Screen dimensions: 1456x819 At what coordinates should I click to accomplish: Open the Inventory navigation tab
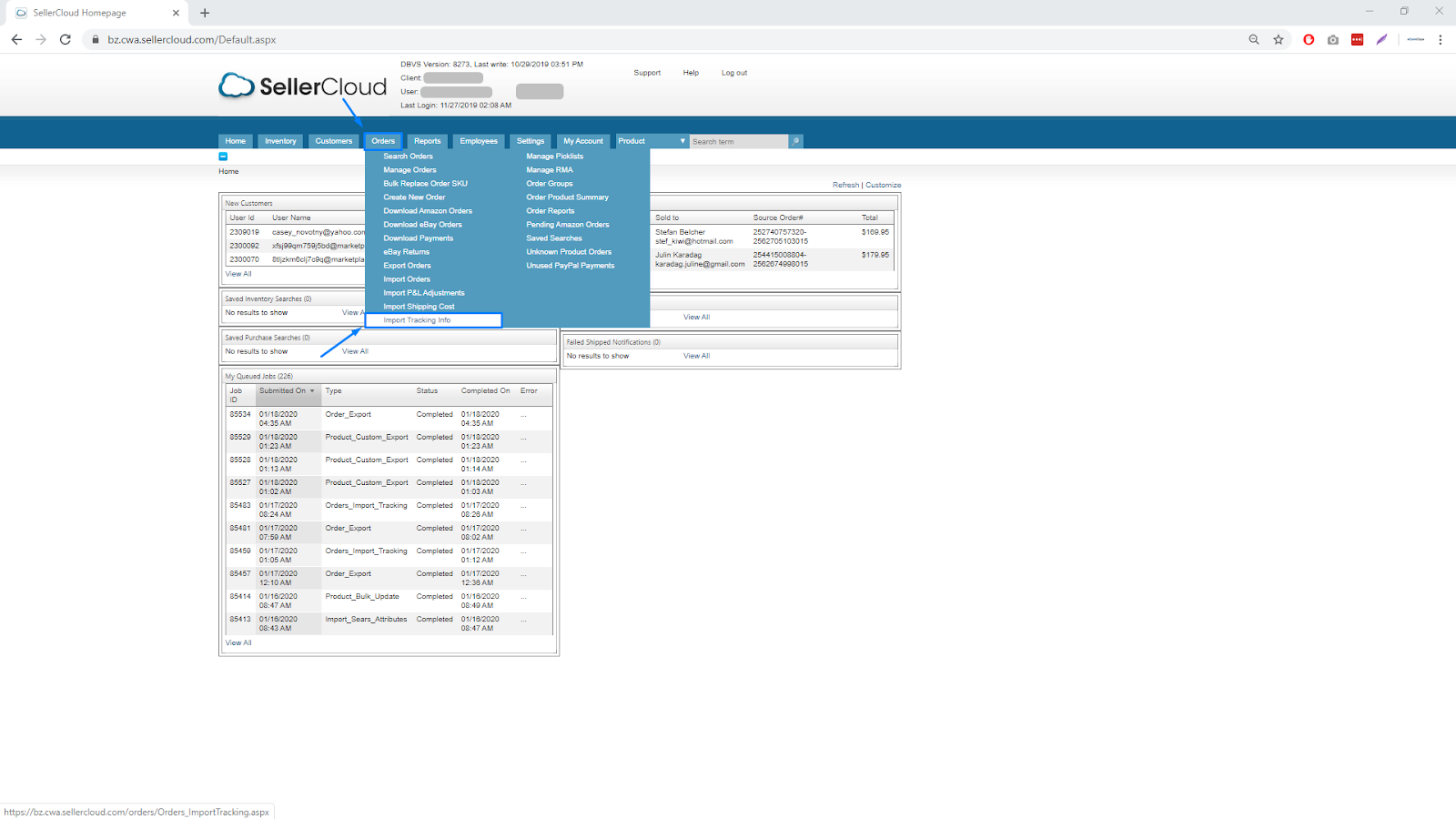pyautogui.click(x=280, y=141)
